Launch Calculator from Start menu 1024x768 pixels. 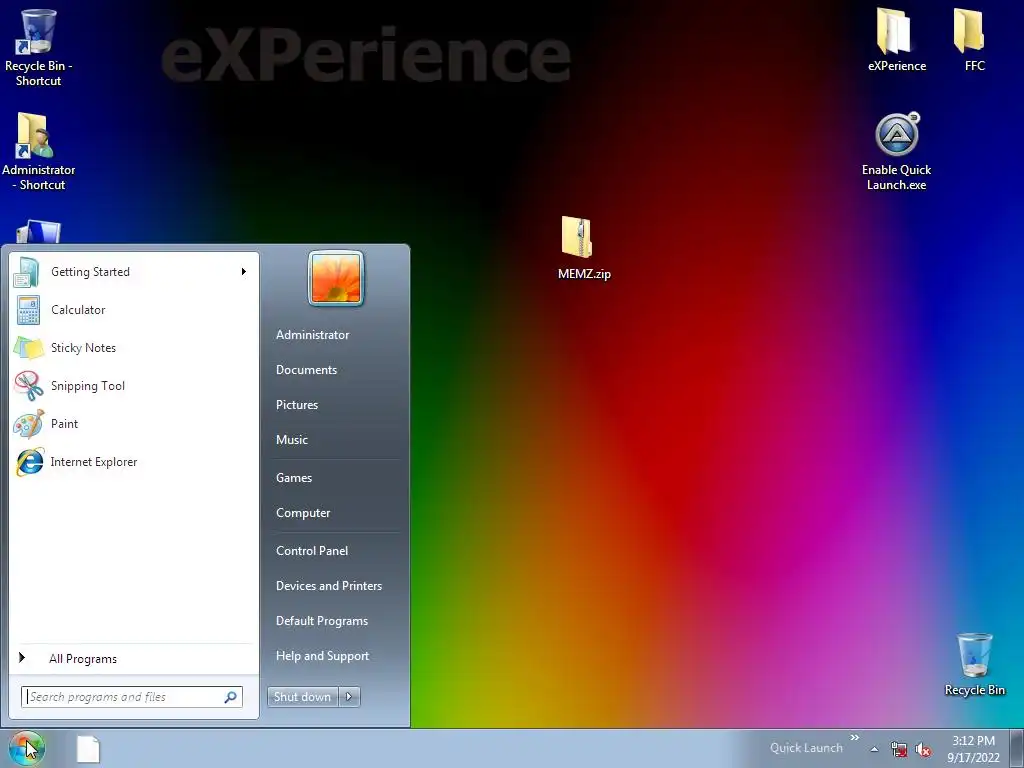tap(134, 310)
